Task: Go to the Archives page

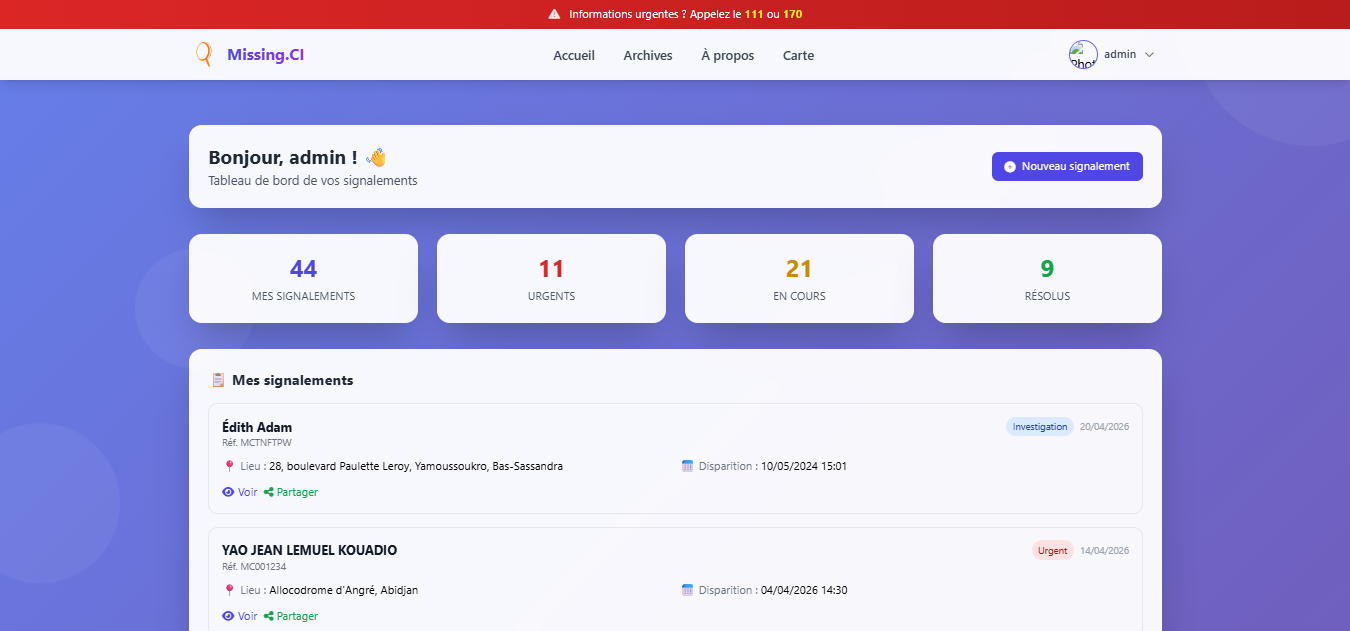Action: [x=648, y=56]
